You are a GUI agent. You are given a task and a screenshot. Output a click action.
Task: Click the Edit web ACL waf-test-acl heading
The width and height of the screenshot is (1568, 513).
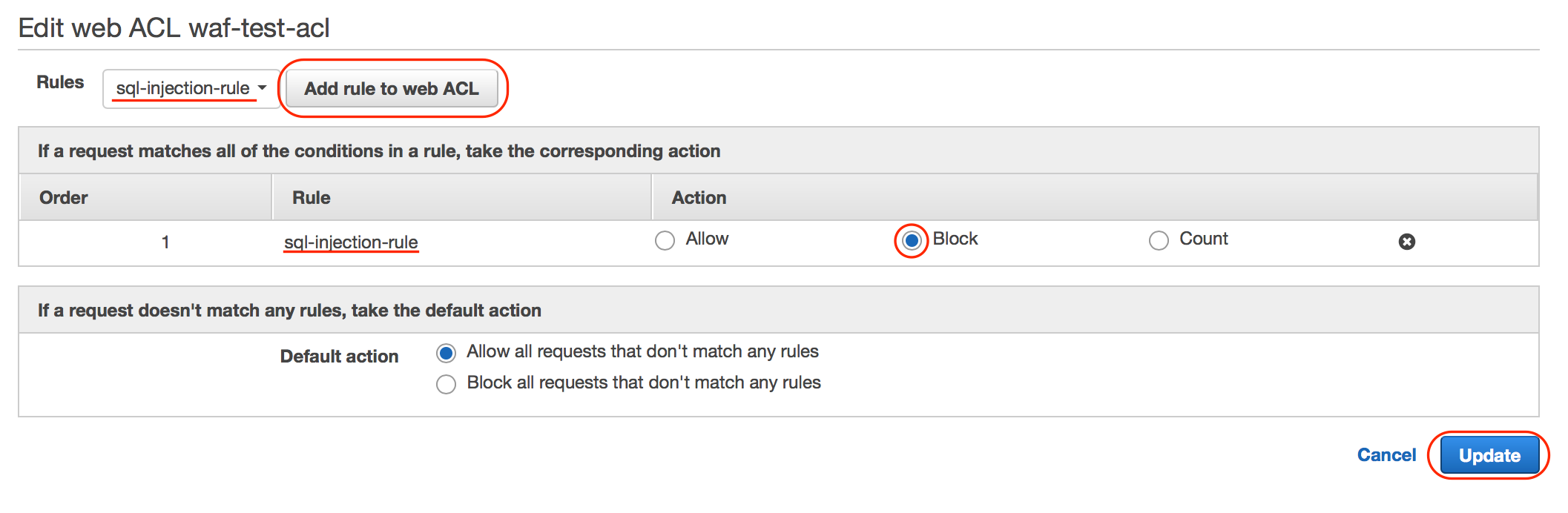click(x=176, y=30)
